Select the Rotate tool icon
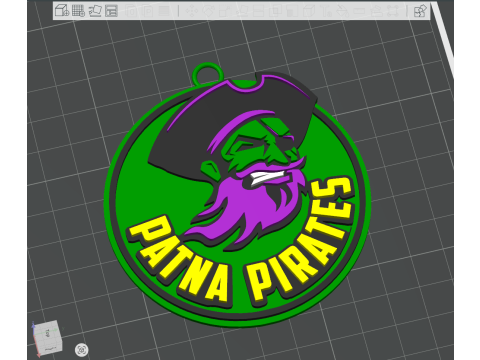The image size is (480, 360). pyautogui.click(x=209, y=11)
